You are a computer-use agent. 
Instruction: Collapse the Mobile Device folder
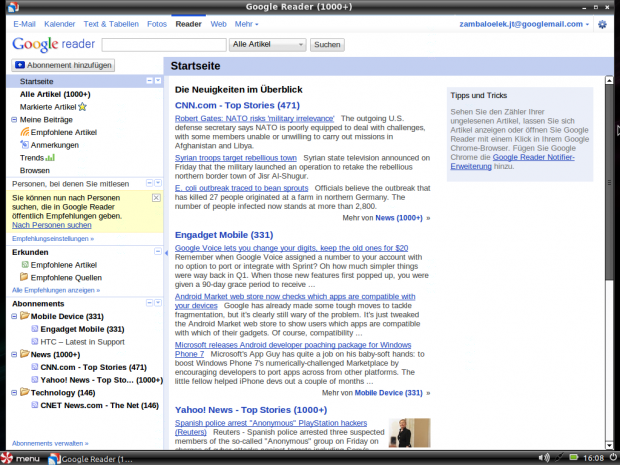[15, 316]
